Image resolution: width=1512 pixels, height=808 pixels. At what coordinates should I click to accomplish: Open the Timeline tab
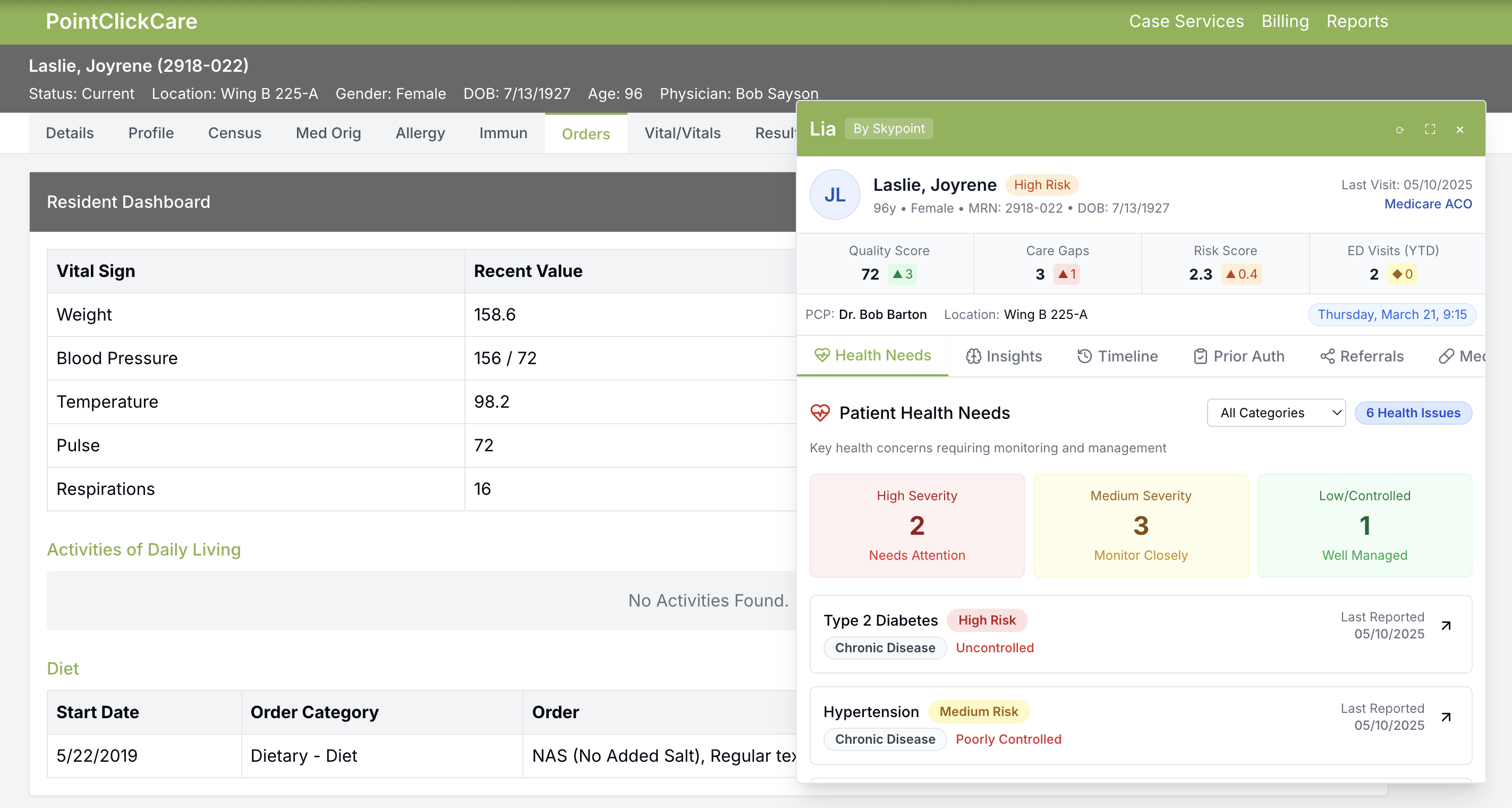1118,356
